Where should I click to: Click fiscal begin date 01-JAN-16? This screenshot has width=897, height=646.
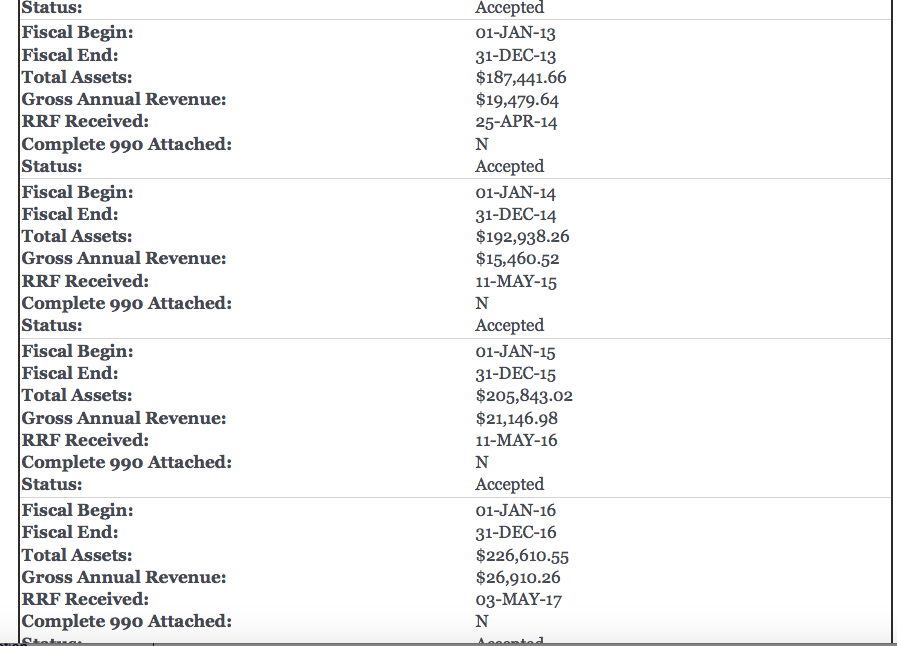coord(515,510)
